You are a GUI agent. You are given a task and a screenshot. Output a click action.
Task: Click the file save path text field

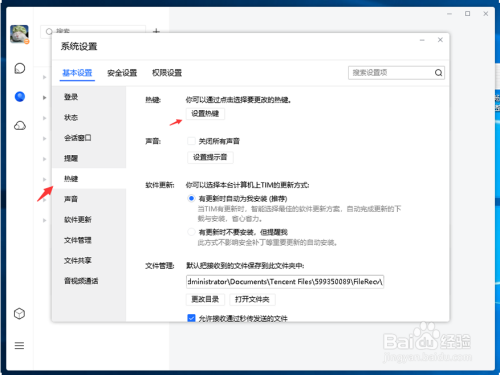click(285, 282)
